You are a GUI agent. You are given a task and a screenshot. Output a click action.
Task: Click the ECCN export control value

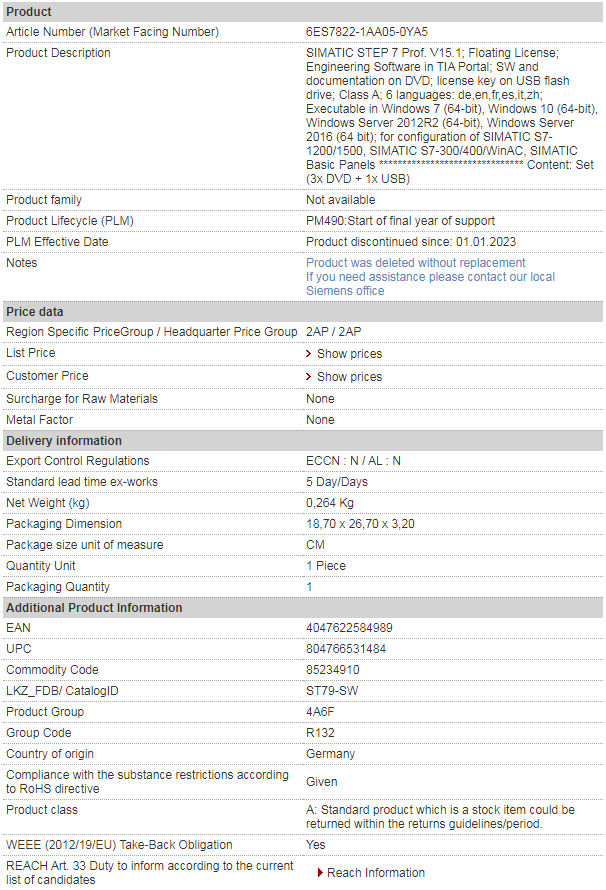point(354,461)
